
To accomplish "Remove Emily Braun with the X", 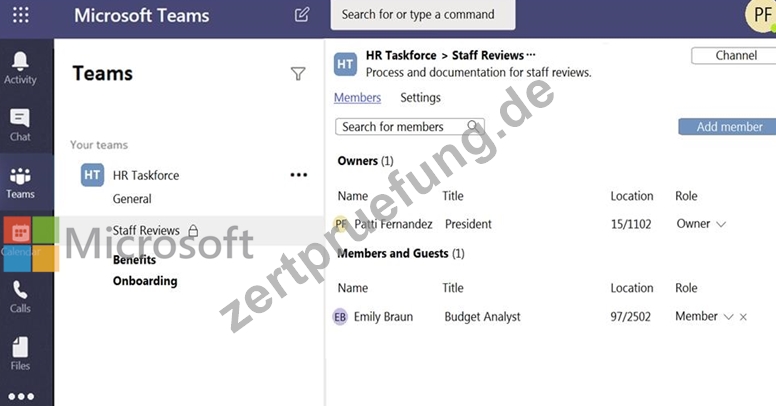I will (x=743, y=317).
